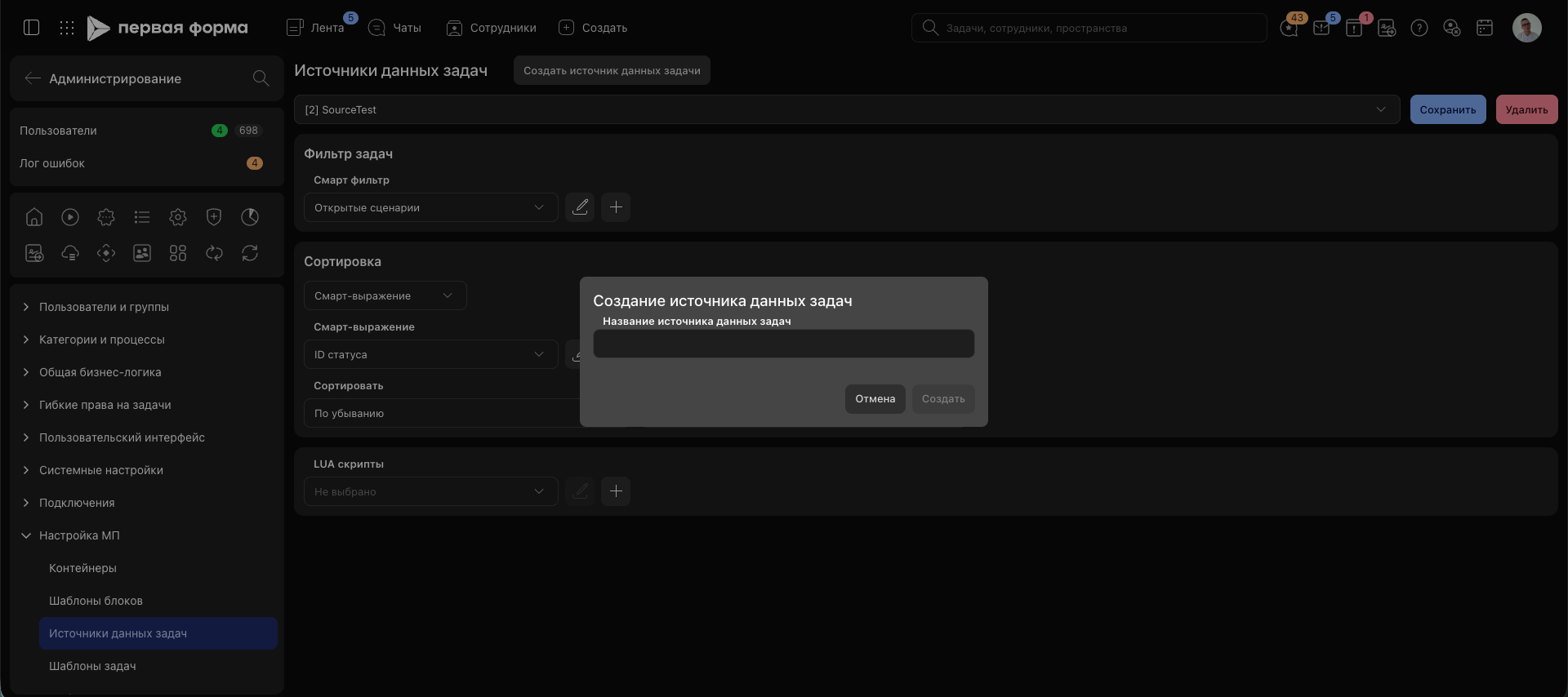
Task: Click the top search field
Action: 1089,28
